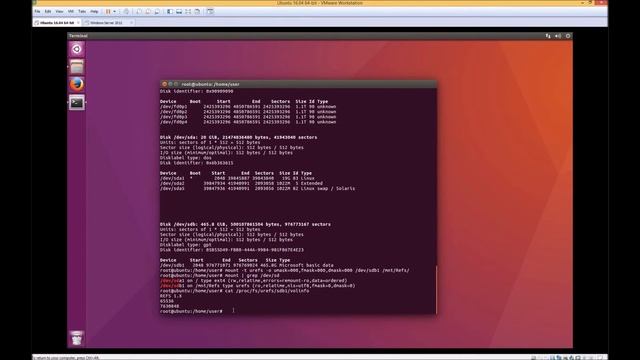Take a snapshot of this virtual machine
This screenshot has width=640, height=360.
[x=139, y=11]
